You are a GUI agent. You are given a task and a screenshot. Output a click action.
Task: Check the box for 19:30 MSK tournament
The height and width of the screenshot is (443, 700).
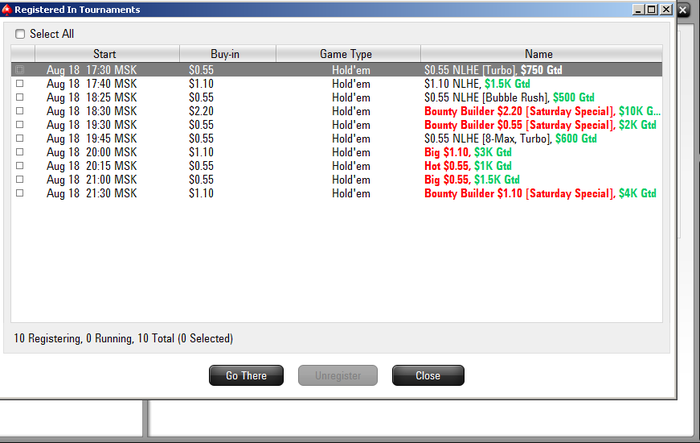(20, 125)
